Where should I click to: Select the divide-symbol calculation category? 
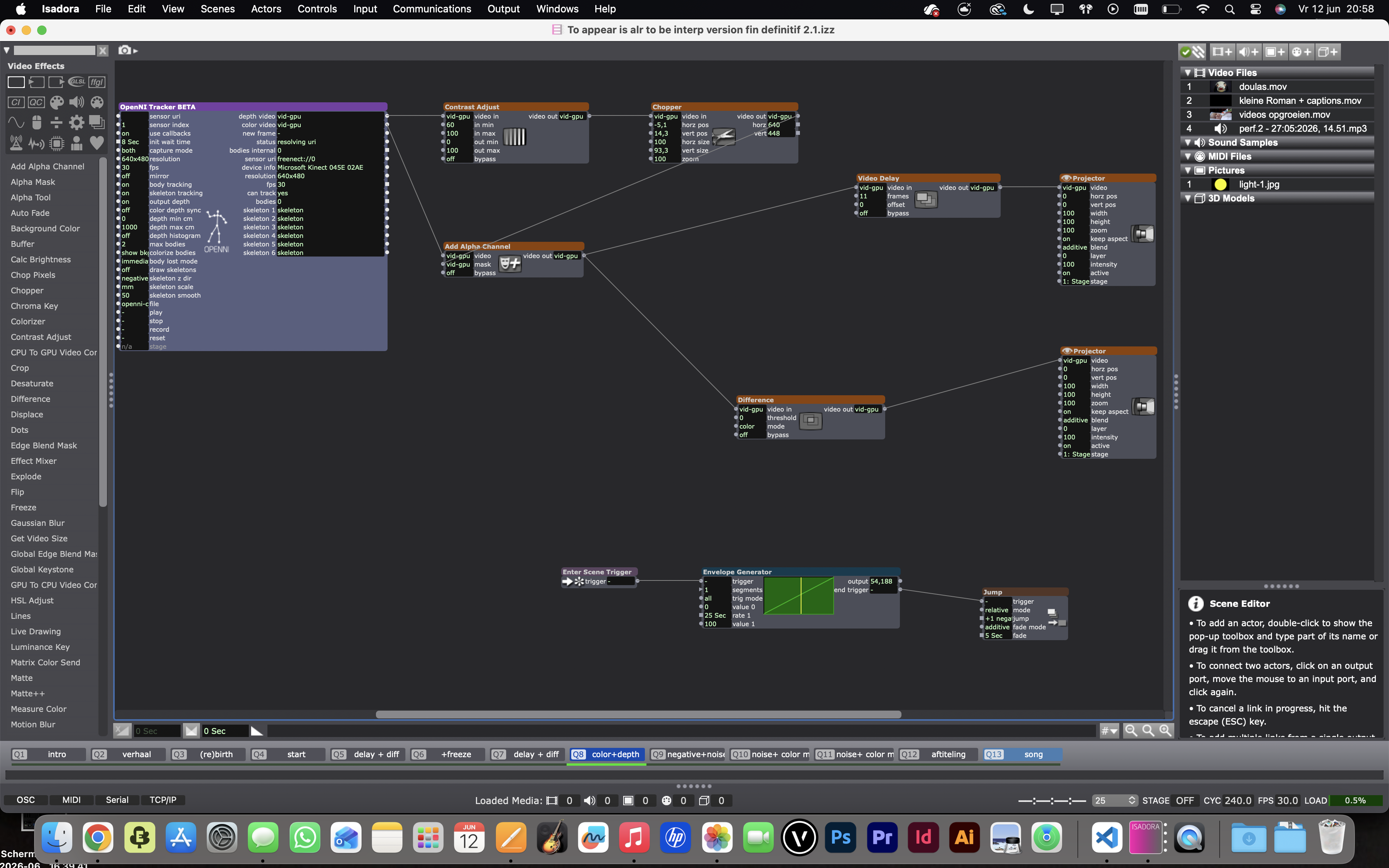coord(56,122)
